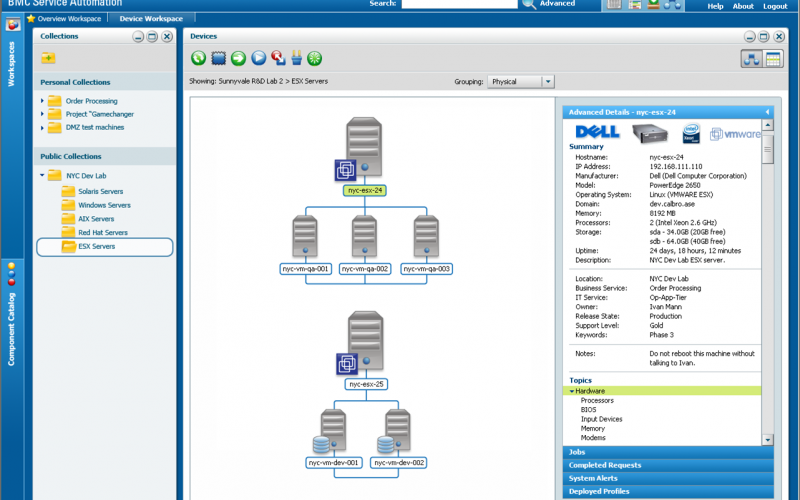Click the Intel Xeon logo

tap(691, 133)
